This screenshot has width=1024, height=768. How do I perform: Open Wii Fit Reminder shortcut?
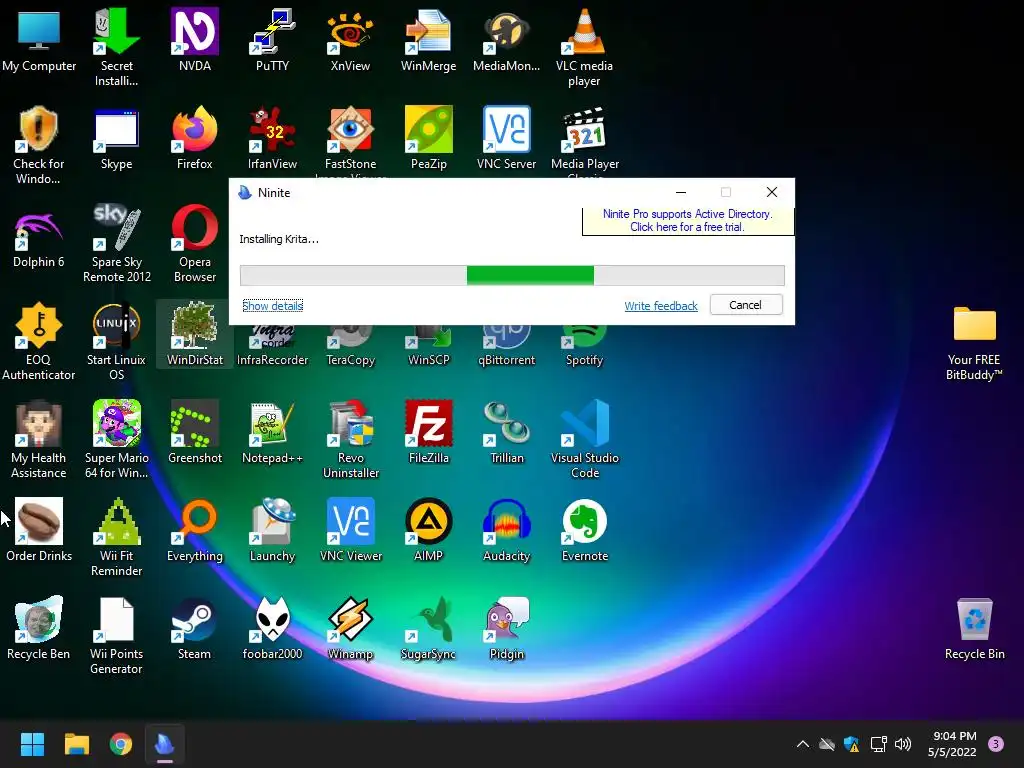(x=116, y=538)
